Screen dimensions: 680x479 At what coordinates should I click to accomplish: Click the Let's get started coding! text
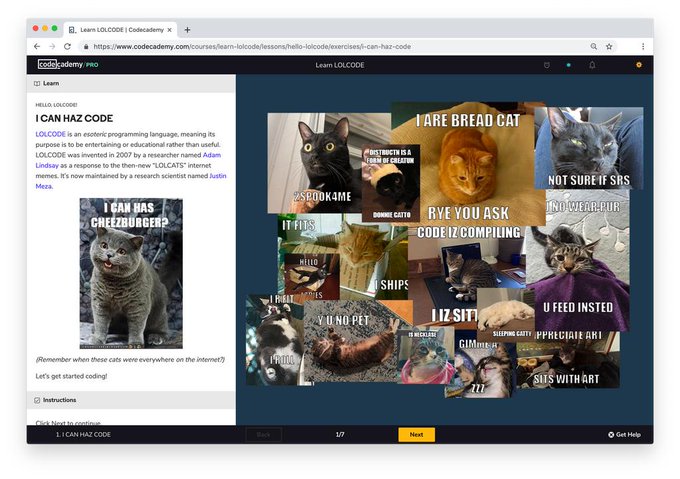click(x=72, y=376)
